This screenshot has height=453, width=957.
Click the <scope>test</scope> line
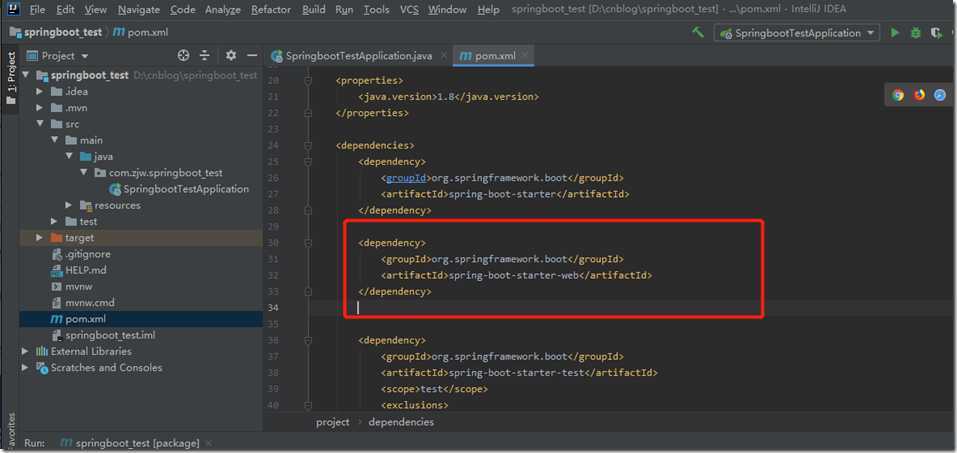[x=434, y=389]
